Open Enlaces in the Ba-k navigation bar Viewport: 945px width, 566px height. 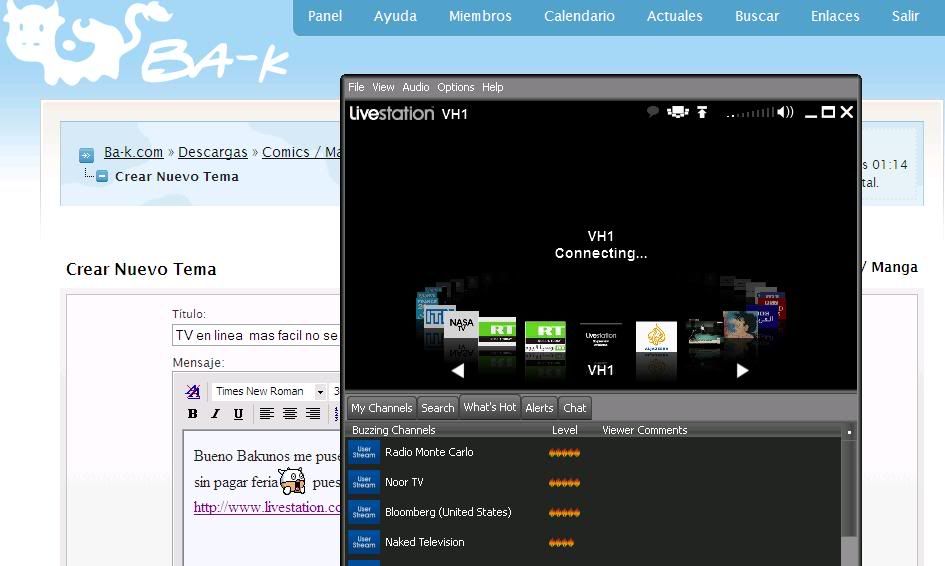835,16
